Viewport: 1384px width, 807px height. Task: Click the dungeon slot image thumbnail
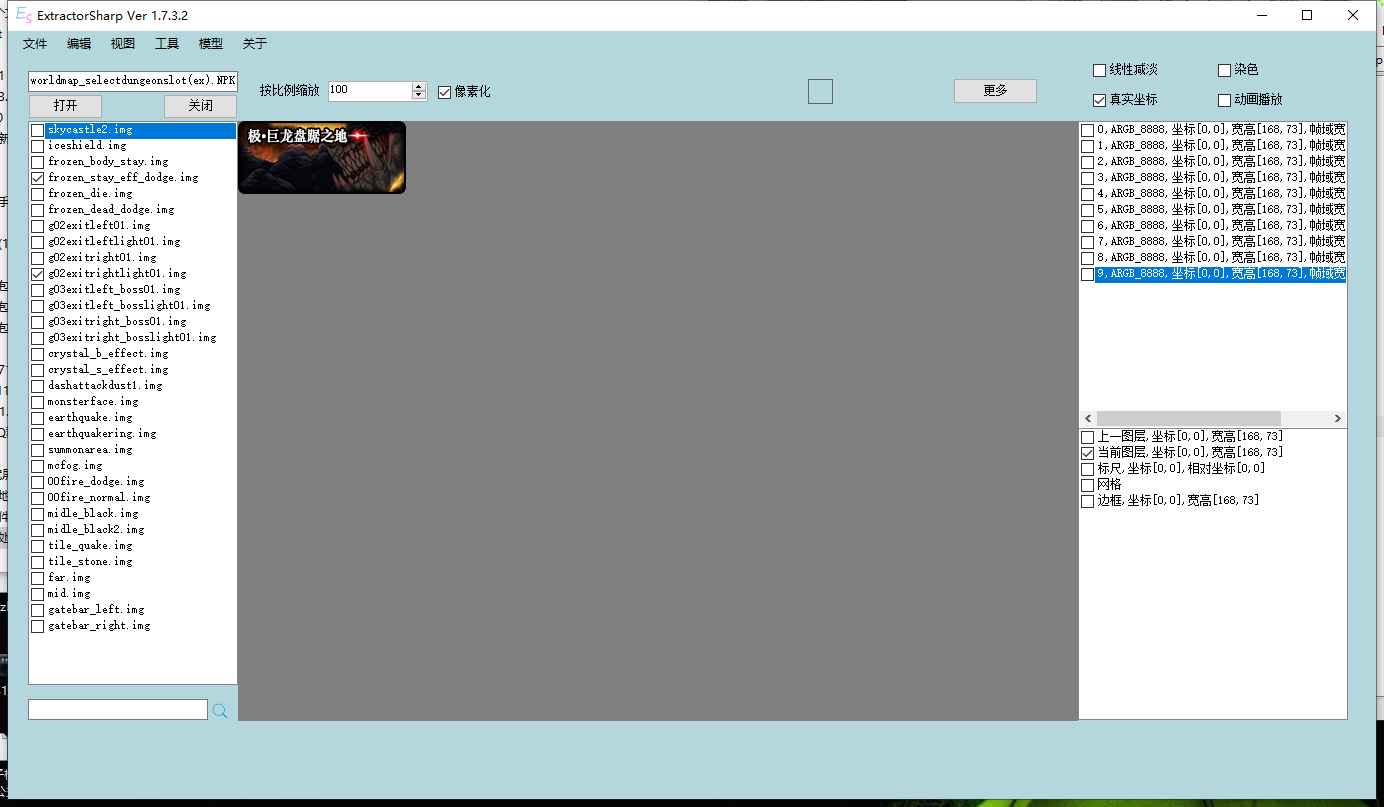point(322,157)
